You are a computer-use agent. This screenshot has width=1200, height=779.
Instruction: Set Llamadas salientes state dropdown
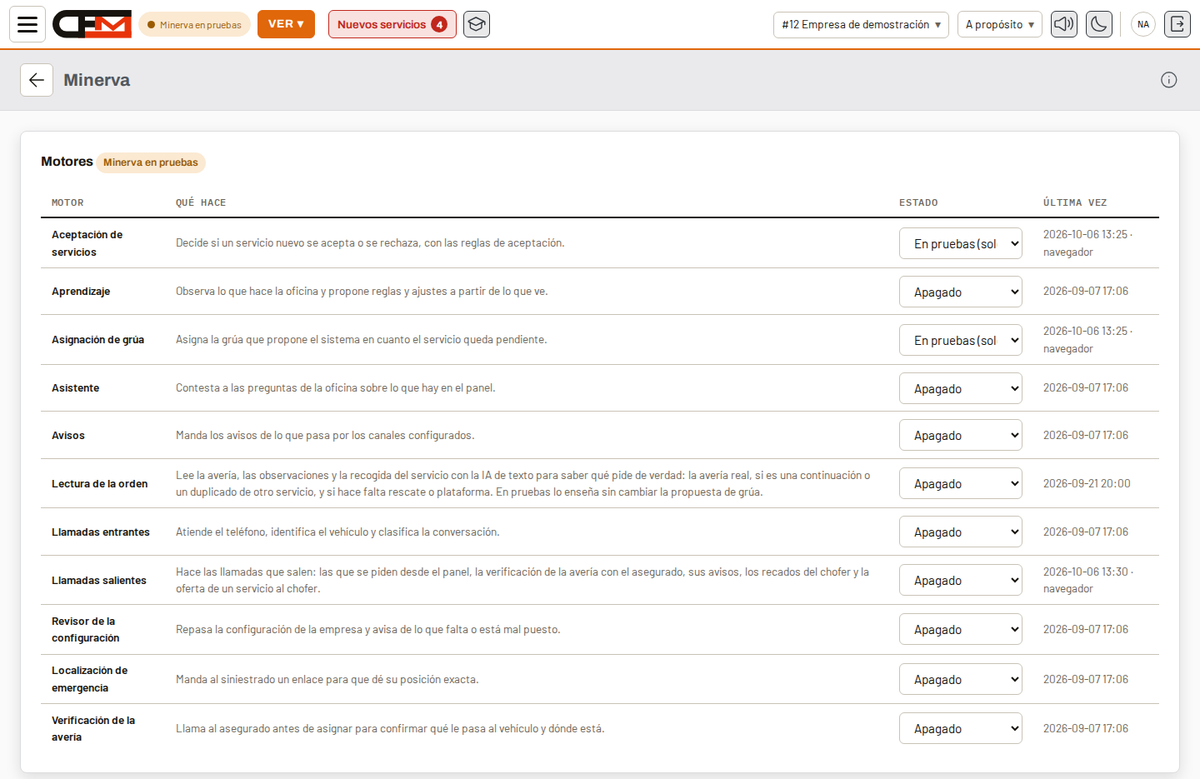960,580
